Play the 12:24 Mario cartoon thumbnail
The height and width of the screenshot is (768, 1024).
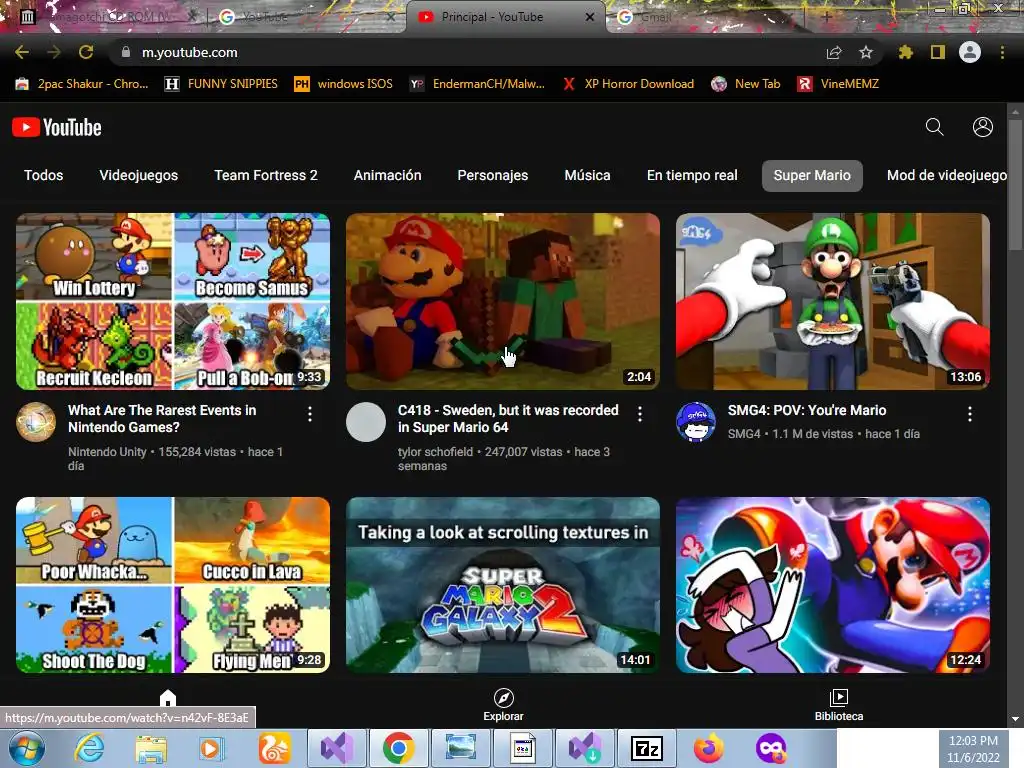pos(833,585)
